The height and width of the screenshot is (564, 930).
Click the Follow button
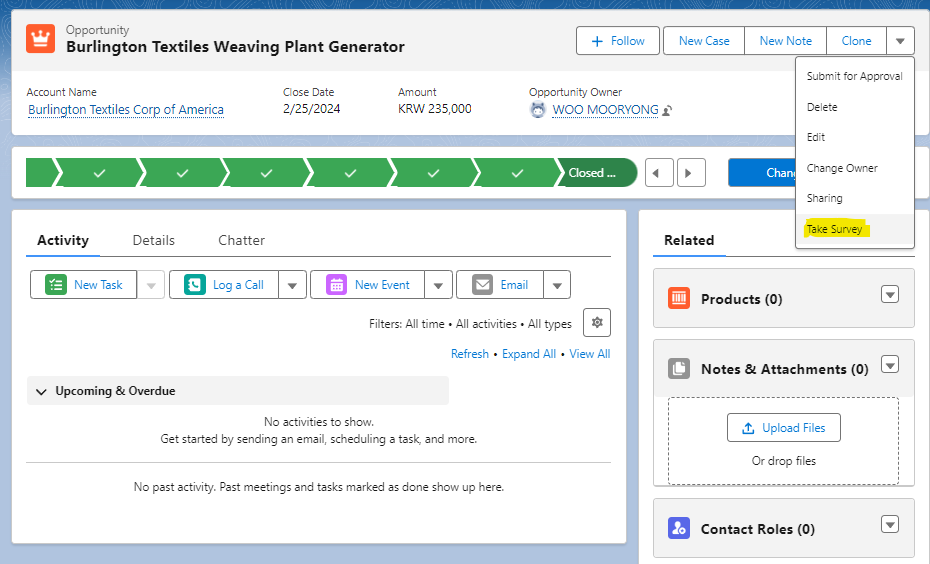[x=617, y=41]
